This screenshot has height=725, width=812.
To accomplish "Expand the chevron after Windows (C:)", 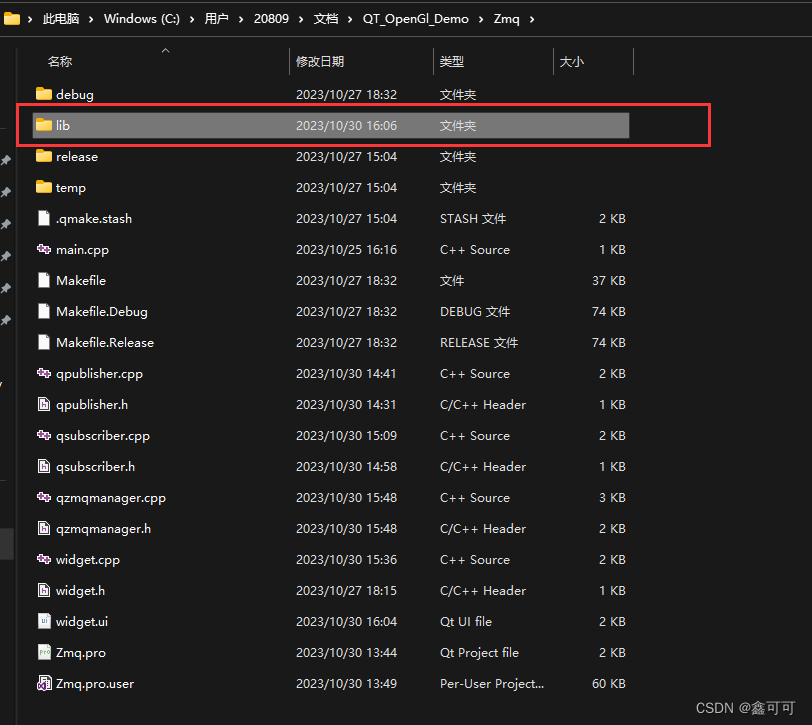I will pos(192,20).
